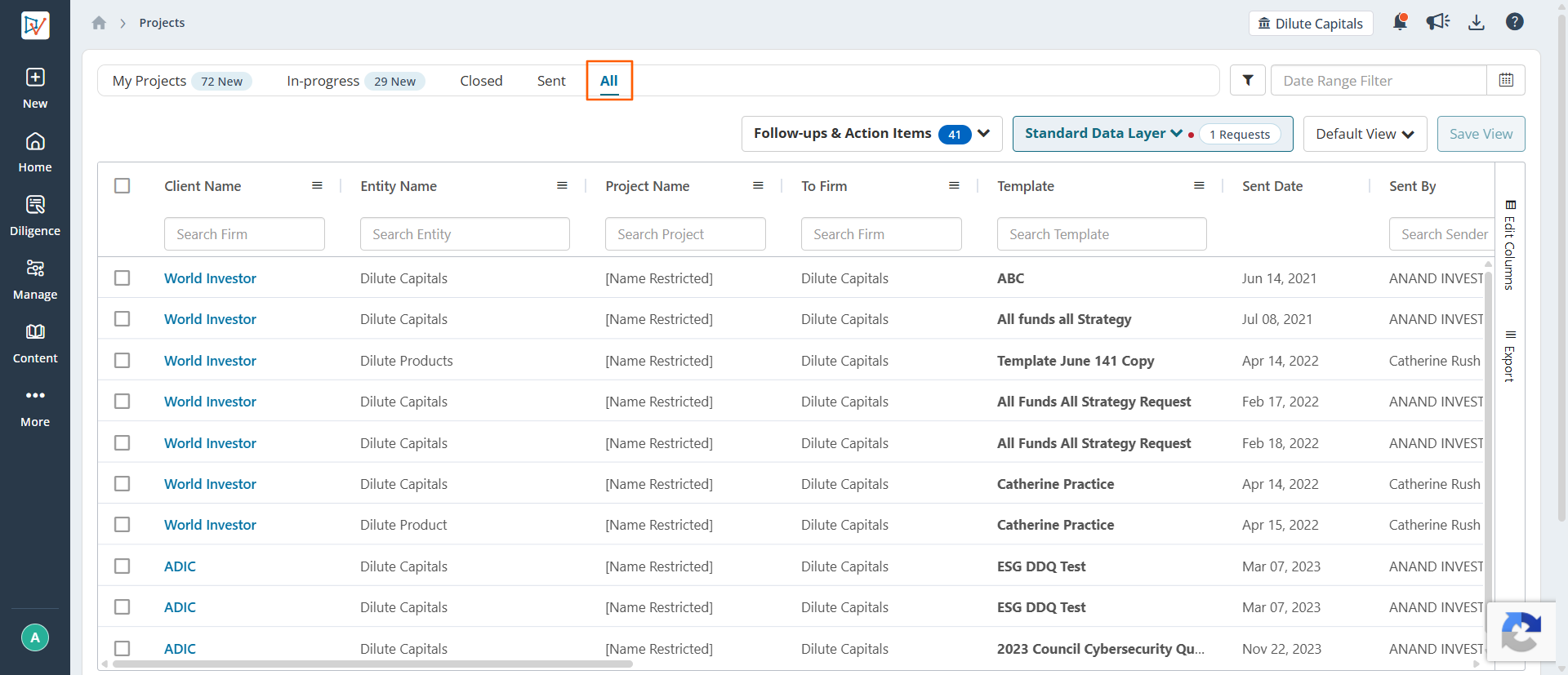
Task: Expand Follow-ups & Action Items dropdown
Action: [x=871, y=134]
